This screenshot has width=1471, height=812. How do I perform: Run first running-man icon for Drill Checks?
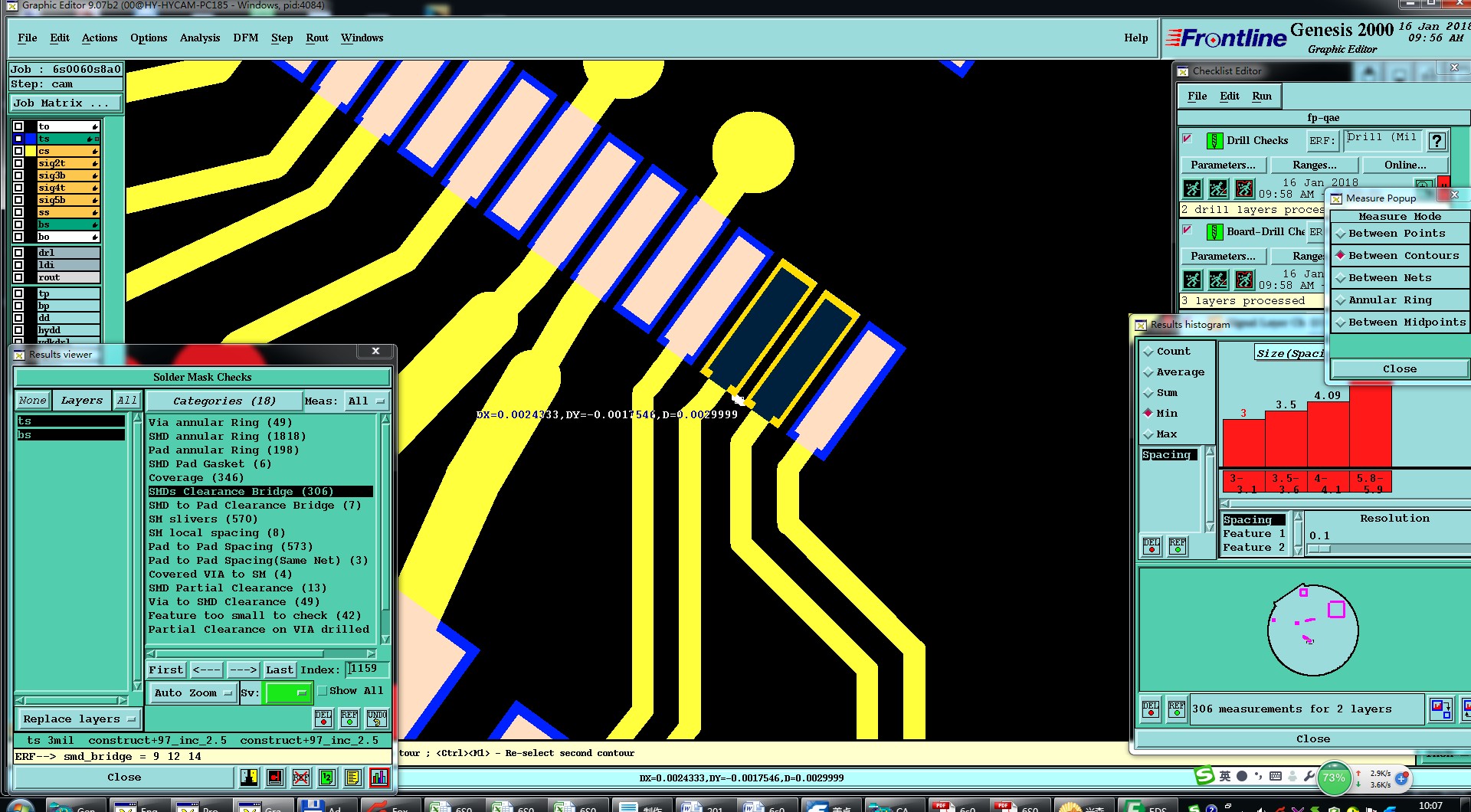[1193, 188]
